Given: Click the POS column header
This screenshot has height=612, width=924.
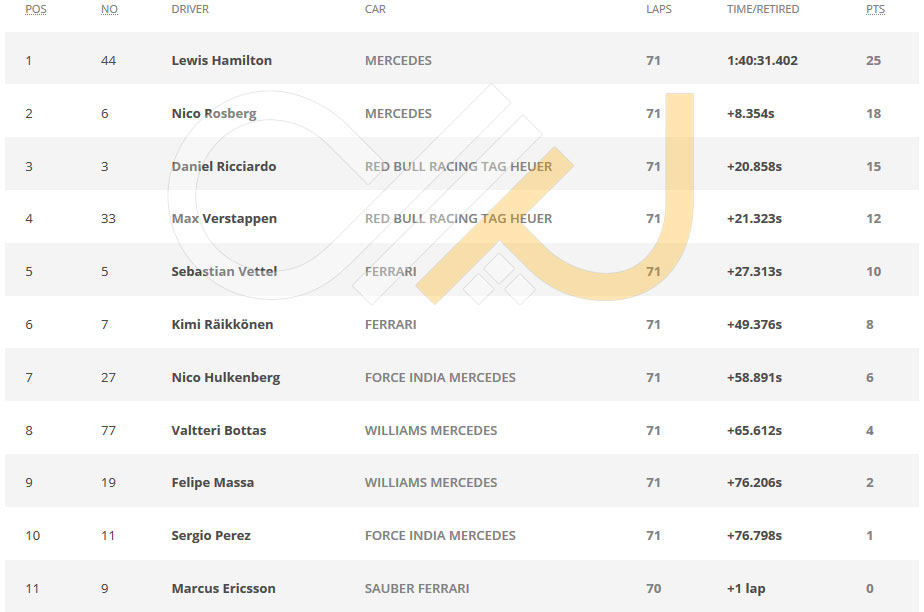Looking at the screenshot, I should pyautogui.click(x=35, y=9).
